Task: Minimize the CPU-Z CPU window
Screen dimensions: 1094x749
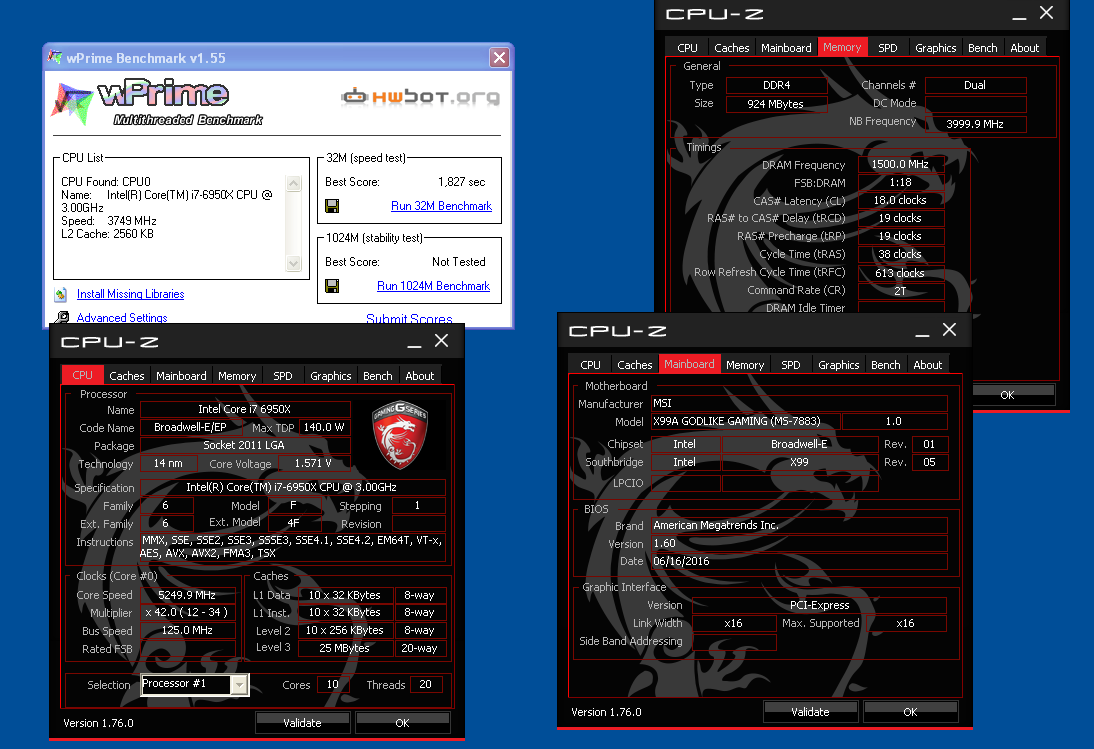Action: [414, 342]
